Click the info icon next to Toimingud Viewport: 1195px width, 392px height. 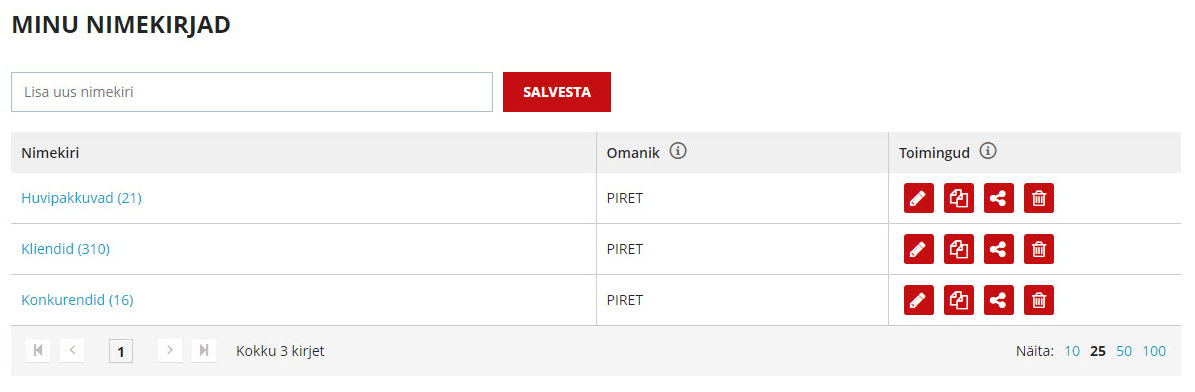tap(988, 152)
